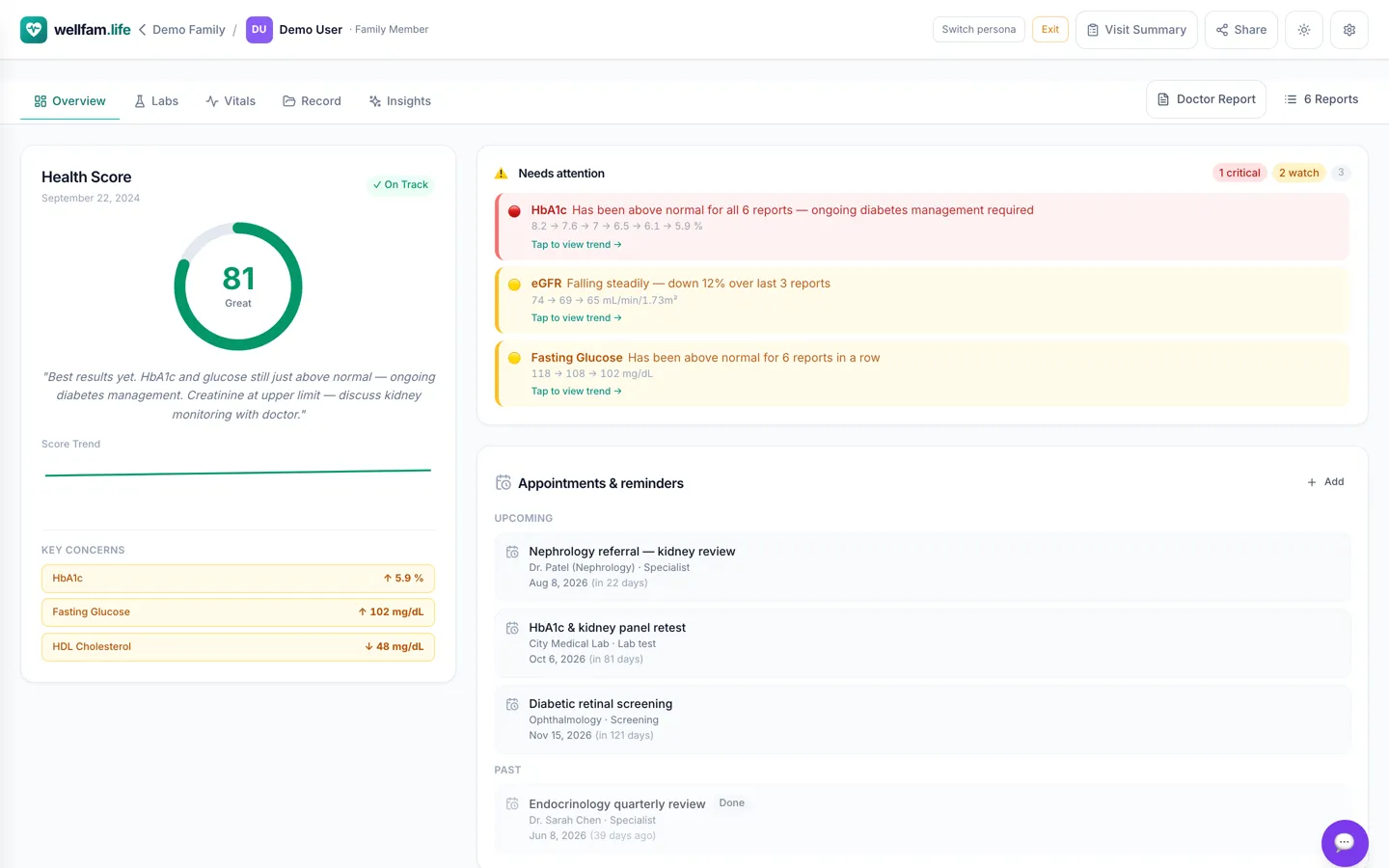Open Diabetic retinal screening appointment
1389x868 pixels.
(x=923, y=719)
